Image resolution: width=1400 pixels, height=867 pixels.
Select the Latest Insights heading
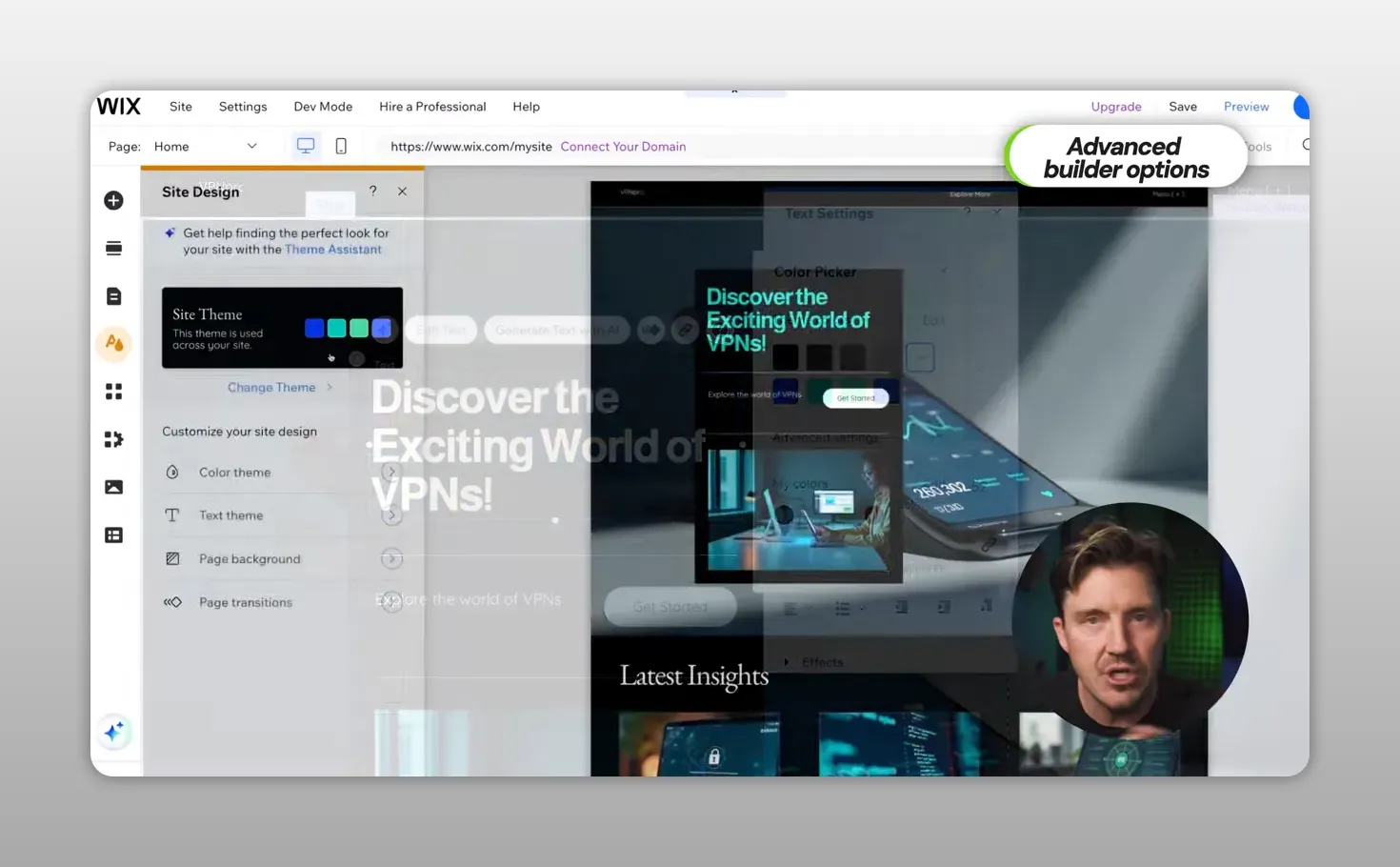coord(694,675)
